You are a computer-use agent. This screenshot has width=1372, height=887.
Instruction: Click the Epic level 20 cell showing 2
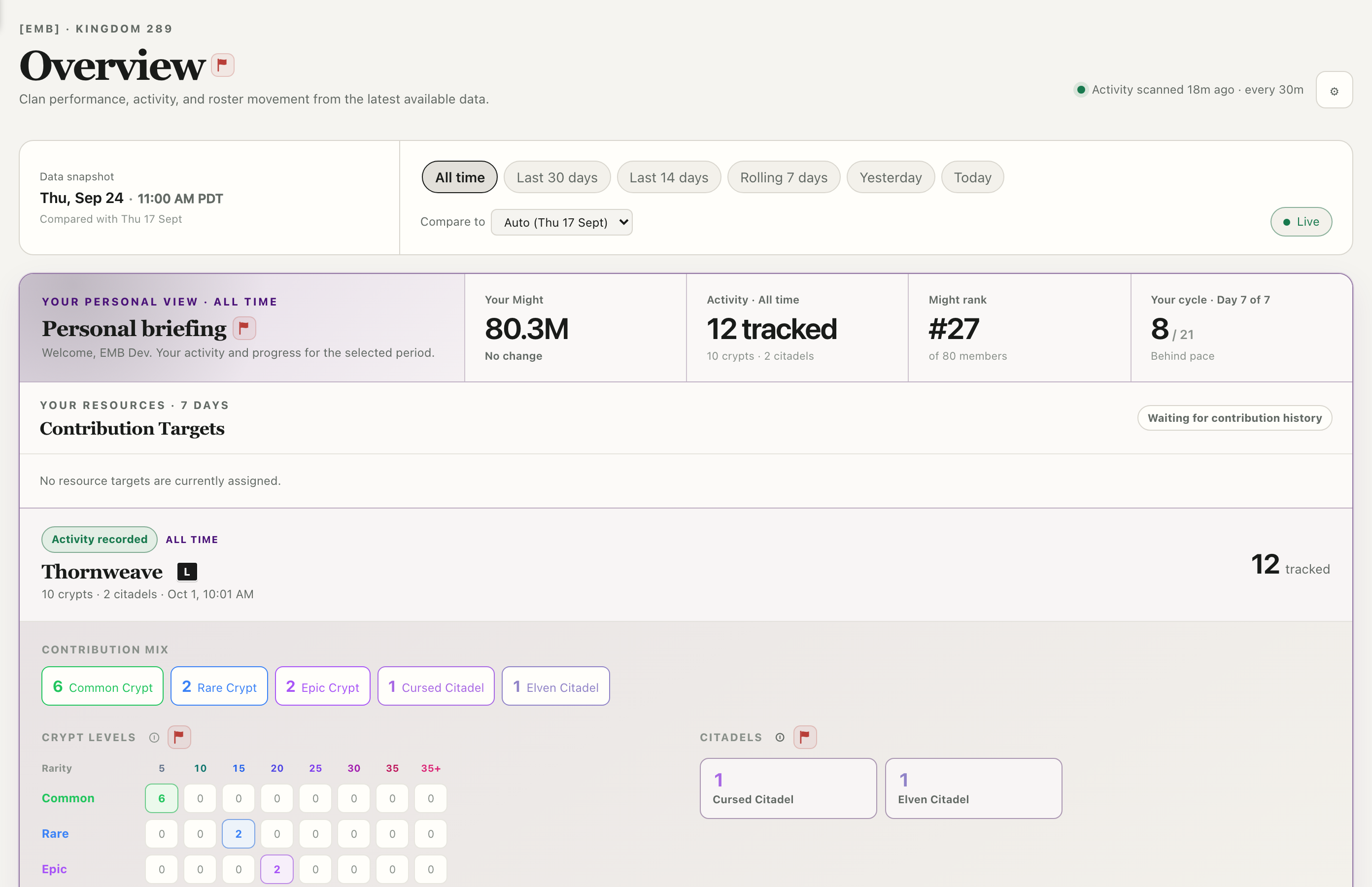(277, 870)
